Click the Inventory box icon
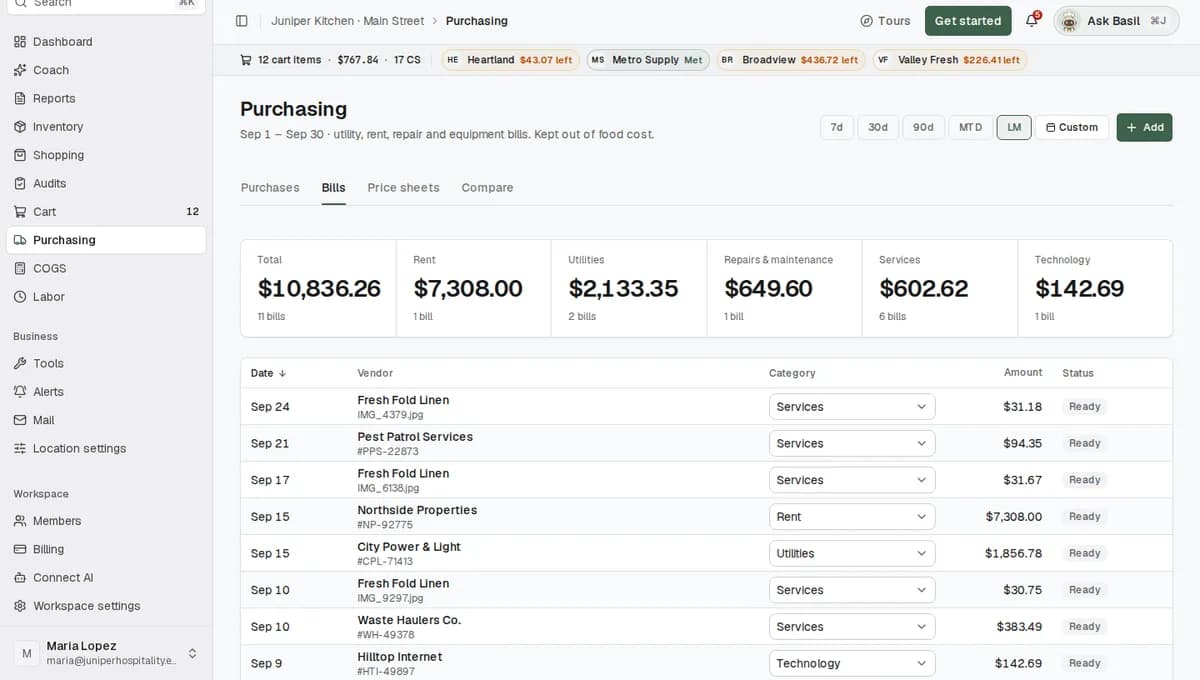This screenshot has width=1200, height=680. [x=20, y=127]
